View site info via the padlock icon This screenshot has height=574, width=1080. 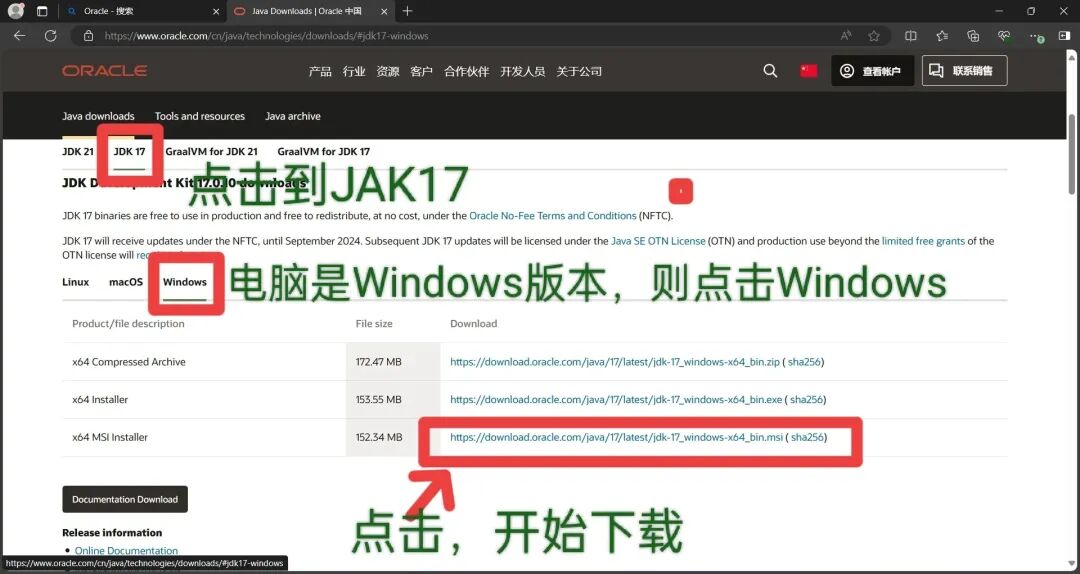[x=88, y=36]
